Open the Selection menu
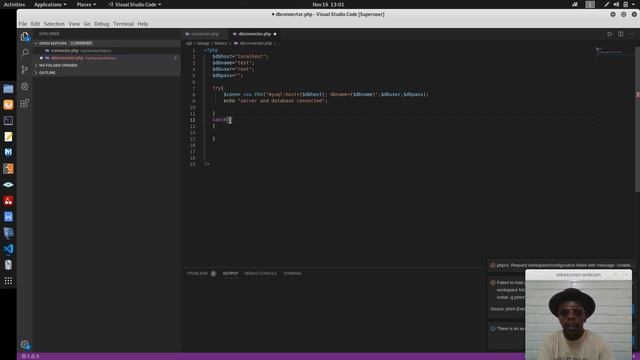The width and height of the screenshot is (640, 360). (54, 24)
